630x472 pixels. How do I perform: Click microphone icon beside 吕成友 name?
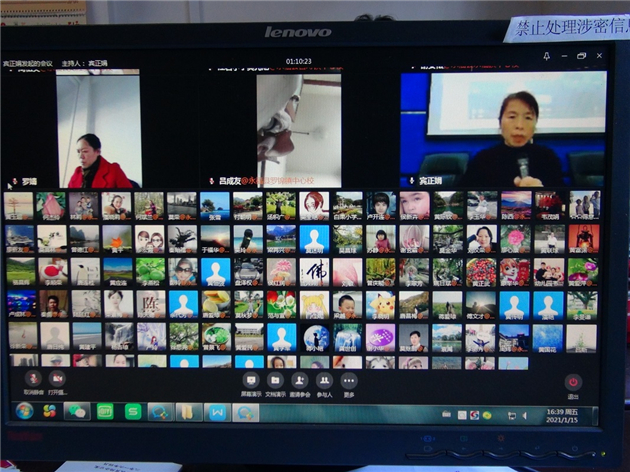(212, 181)
